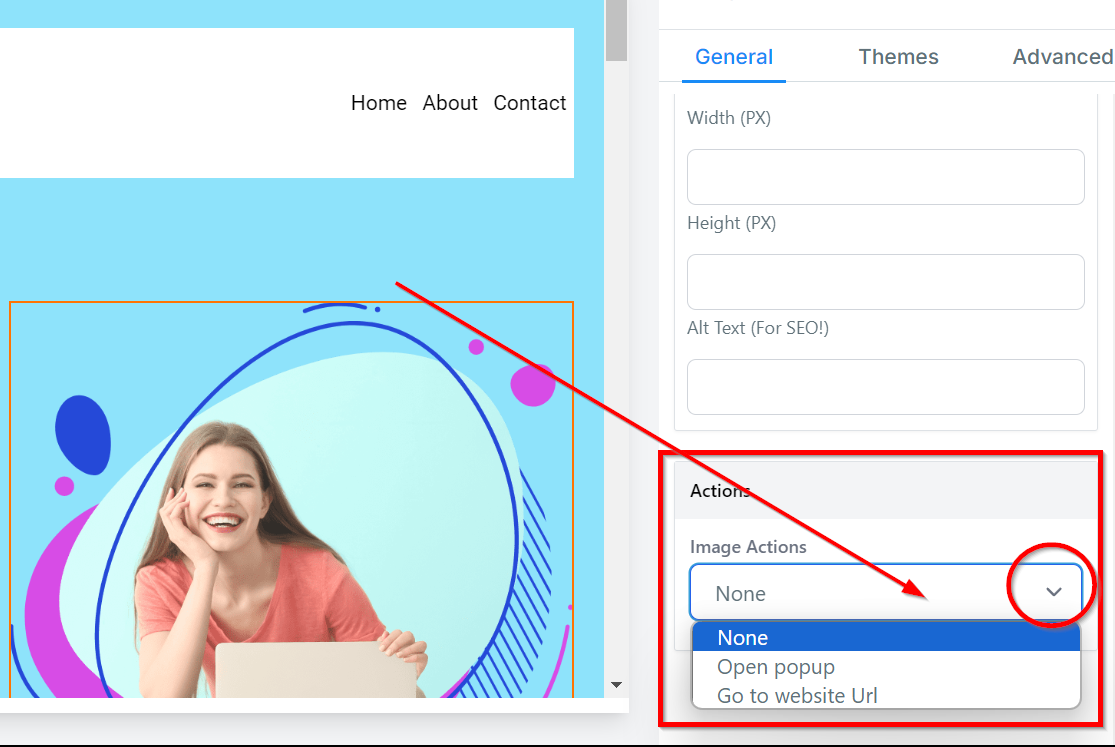Select None in the dropdown list
Viewport: 1115px width, 747px height.
885,637
